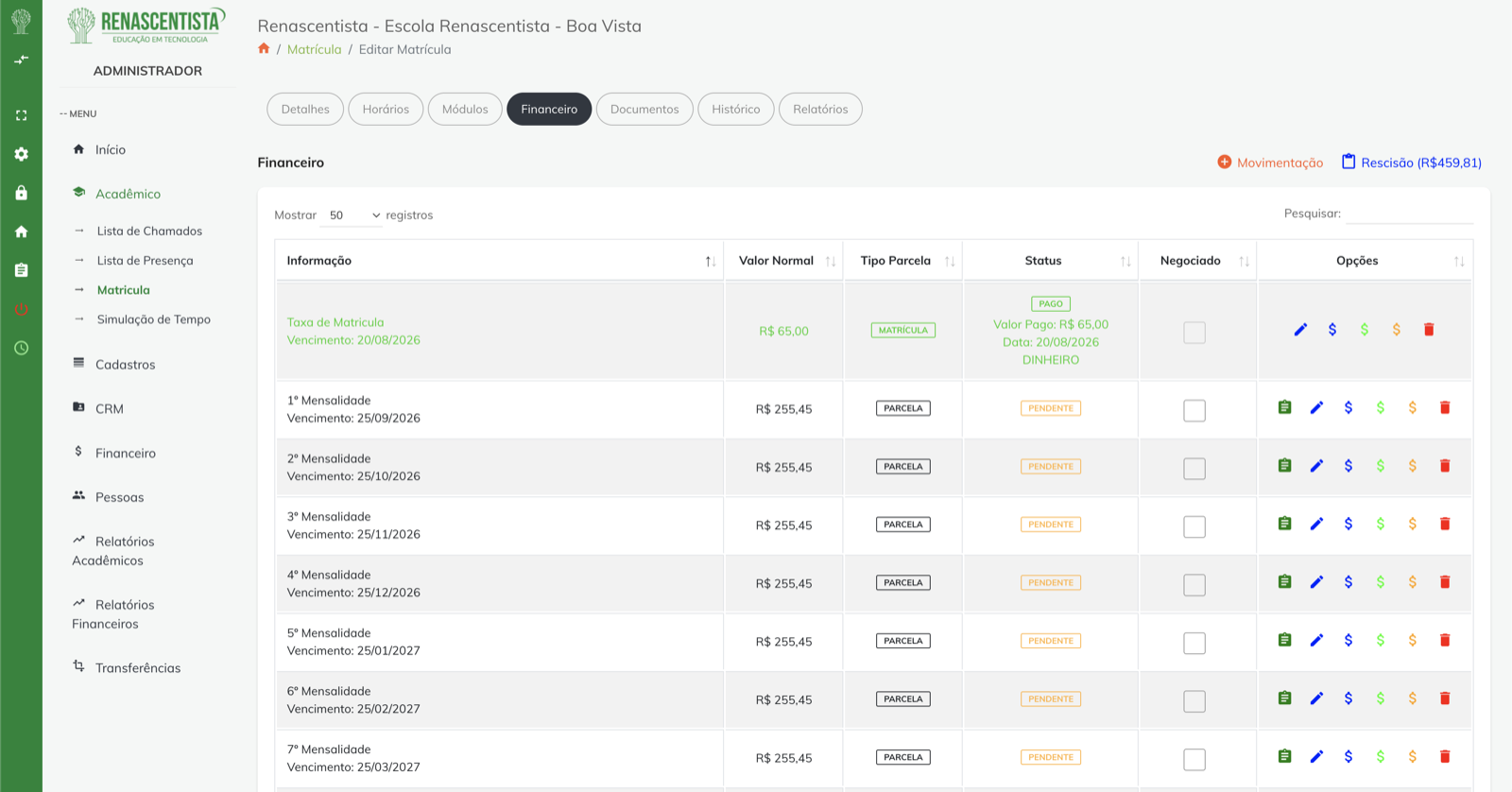Switch to the Detalhes tab
Viewport: 1512px width, 792px height.
tap(305, 109)
